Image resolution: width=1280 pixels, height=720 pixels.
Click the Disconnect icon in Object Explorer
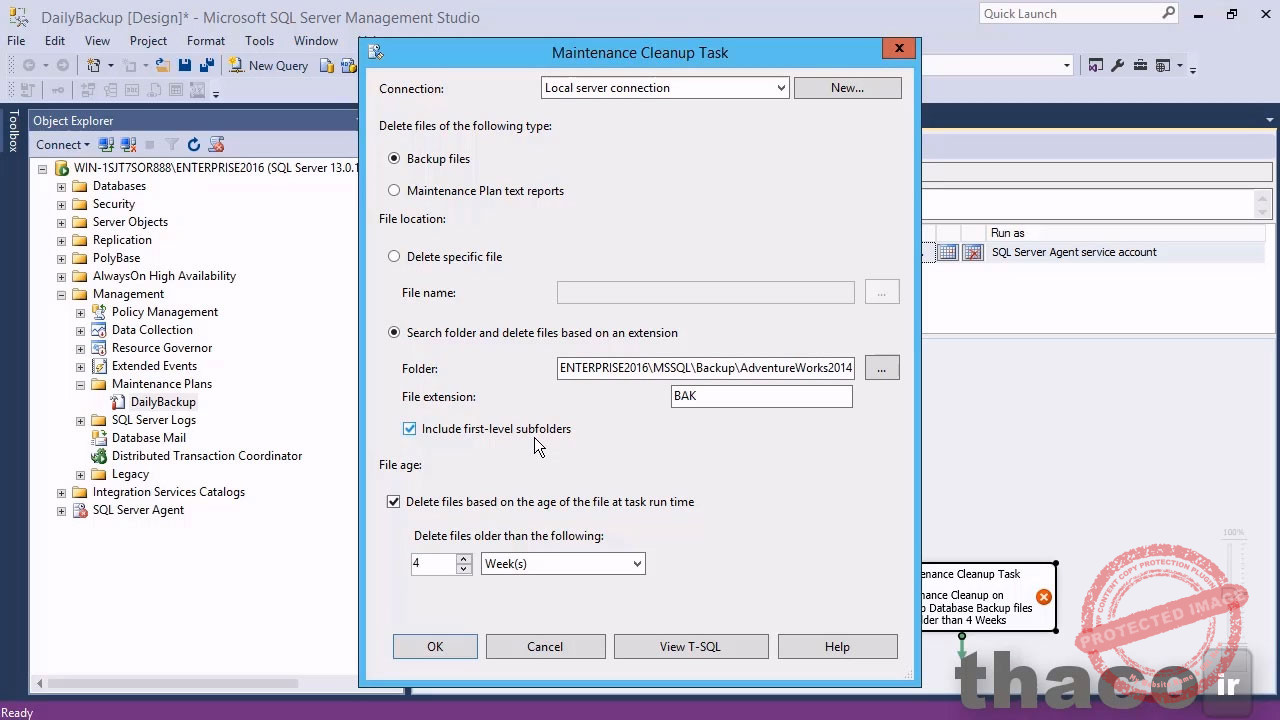point(128,145)
